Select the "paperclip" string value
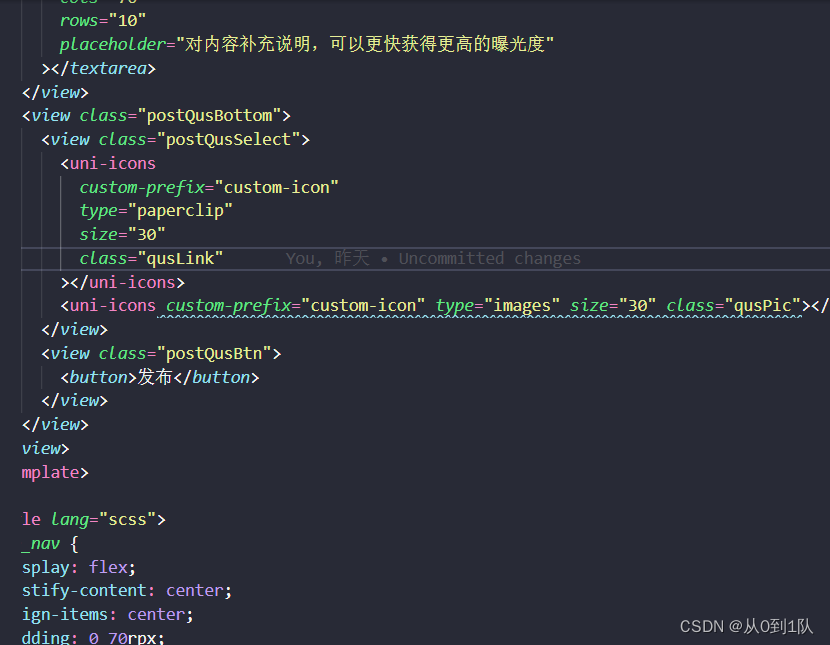The image size is (830, 645). [181, 211]
